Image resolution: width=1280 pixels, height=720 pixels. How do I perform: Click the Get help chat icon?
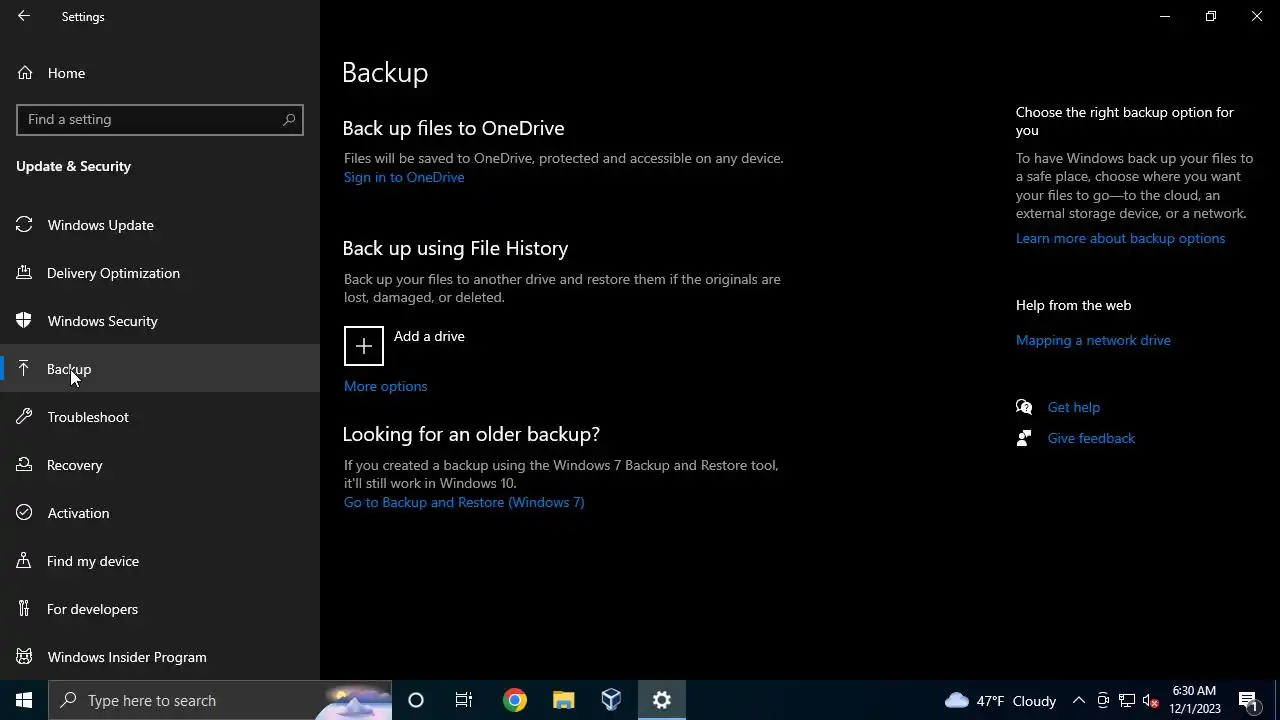[x=1024, y=407]
